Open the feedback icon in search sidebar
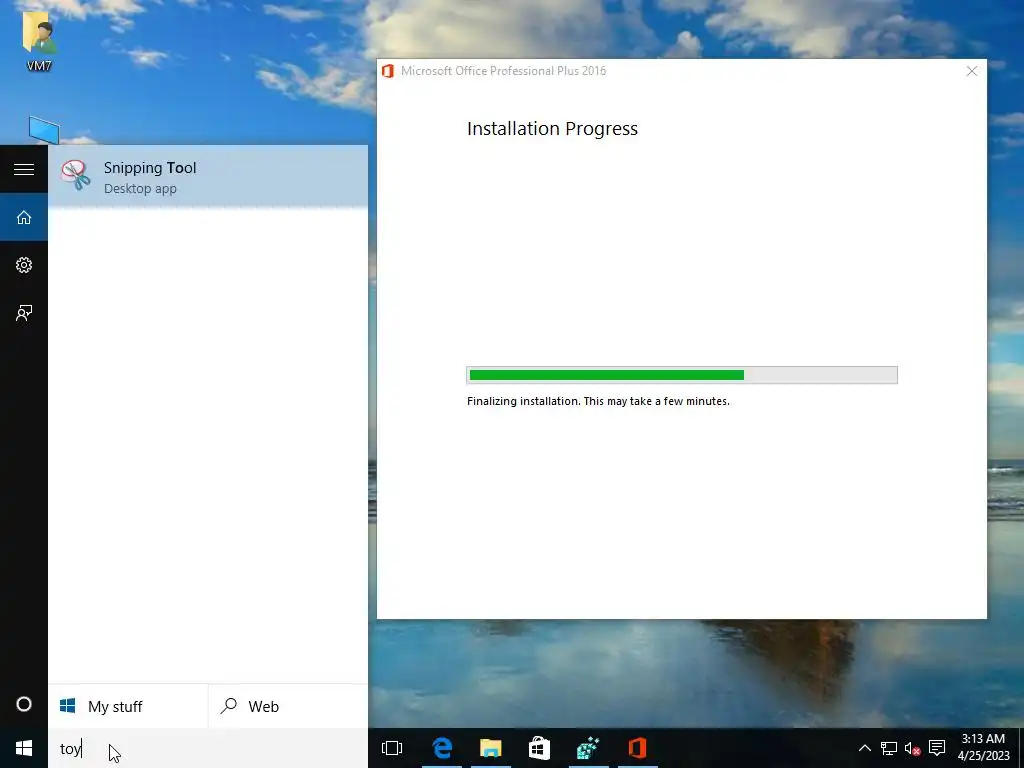This screenshot has width=1024, height=768. coord(24,313)
